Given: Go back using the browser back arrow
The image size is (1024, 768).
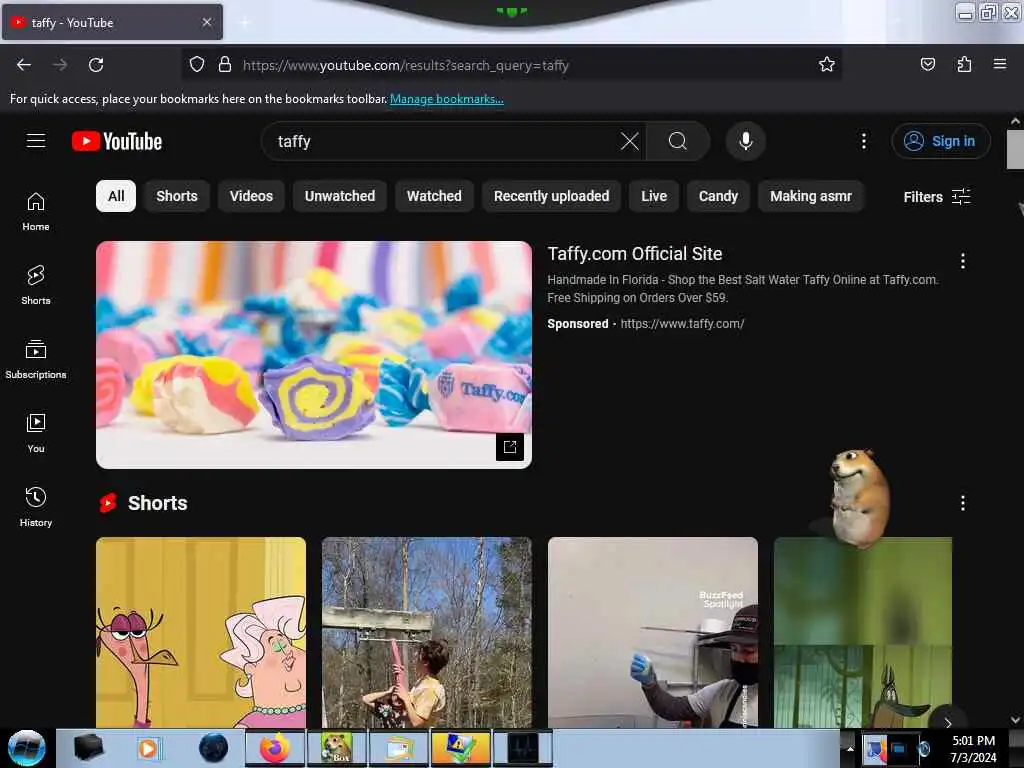Looking at the screenshot, I should 24,65.
